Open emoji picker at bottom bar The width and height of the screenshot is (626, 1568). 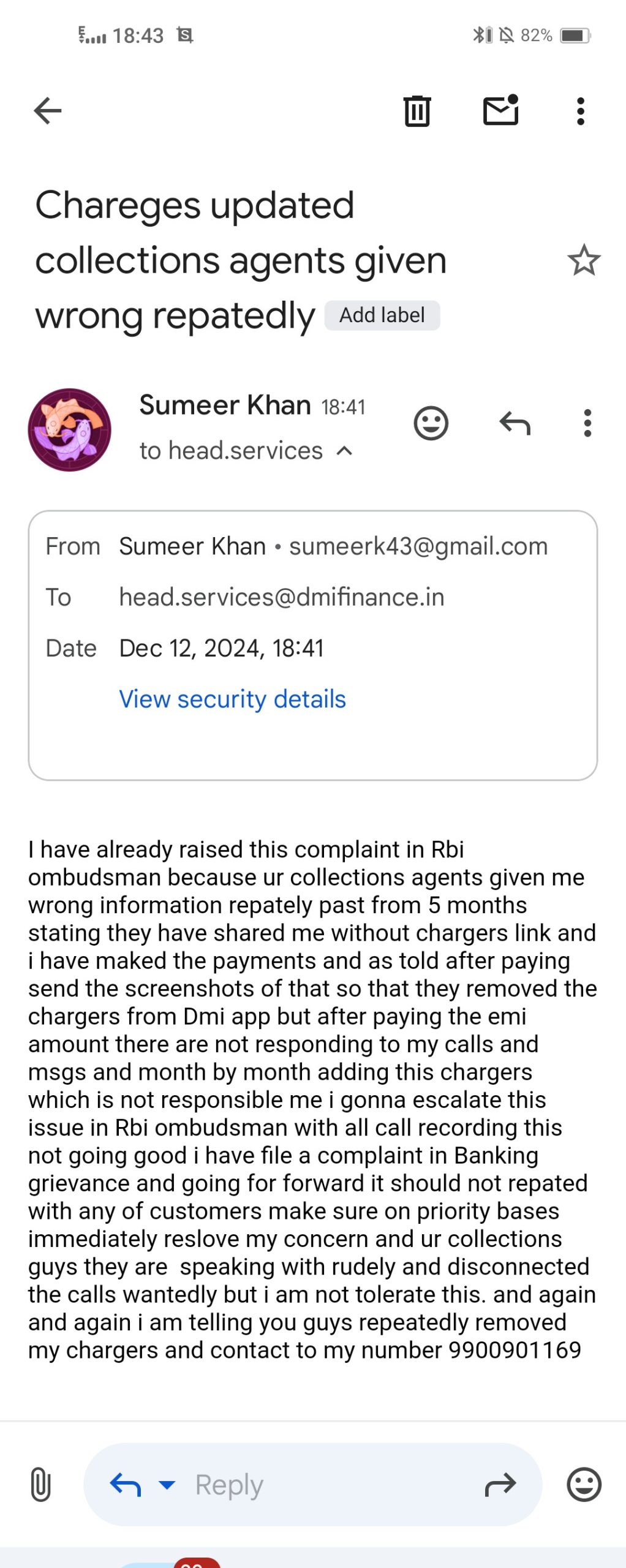(x=584, y=1484)
